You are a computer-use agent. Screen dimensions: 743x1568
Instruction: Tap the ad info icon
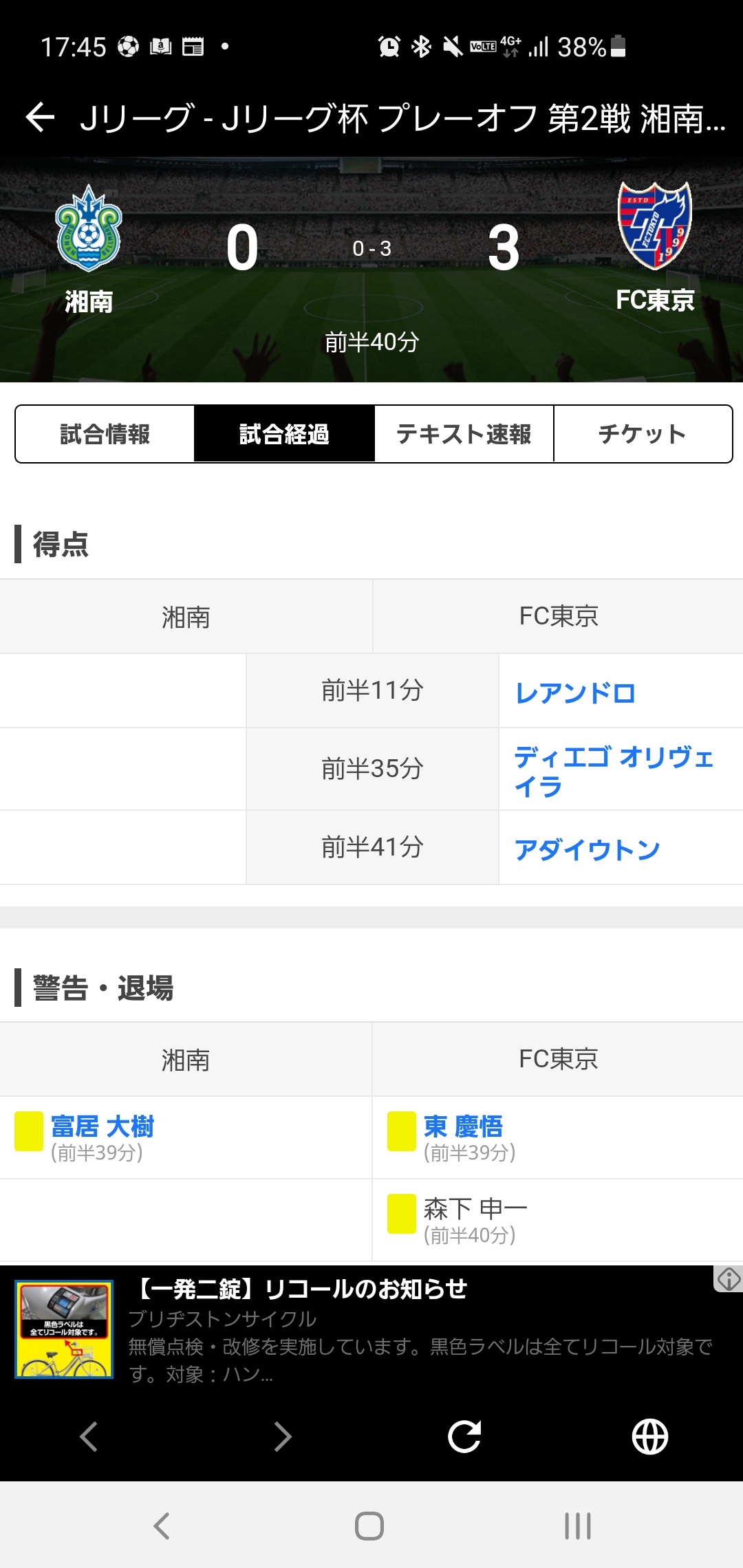point(729,1279)
